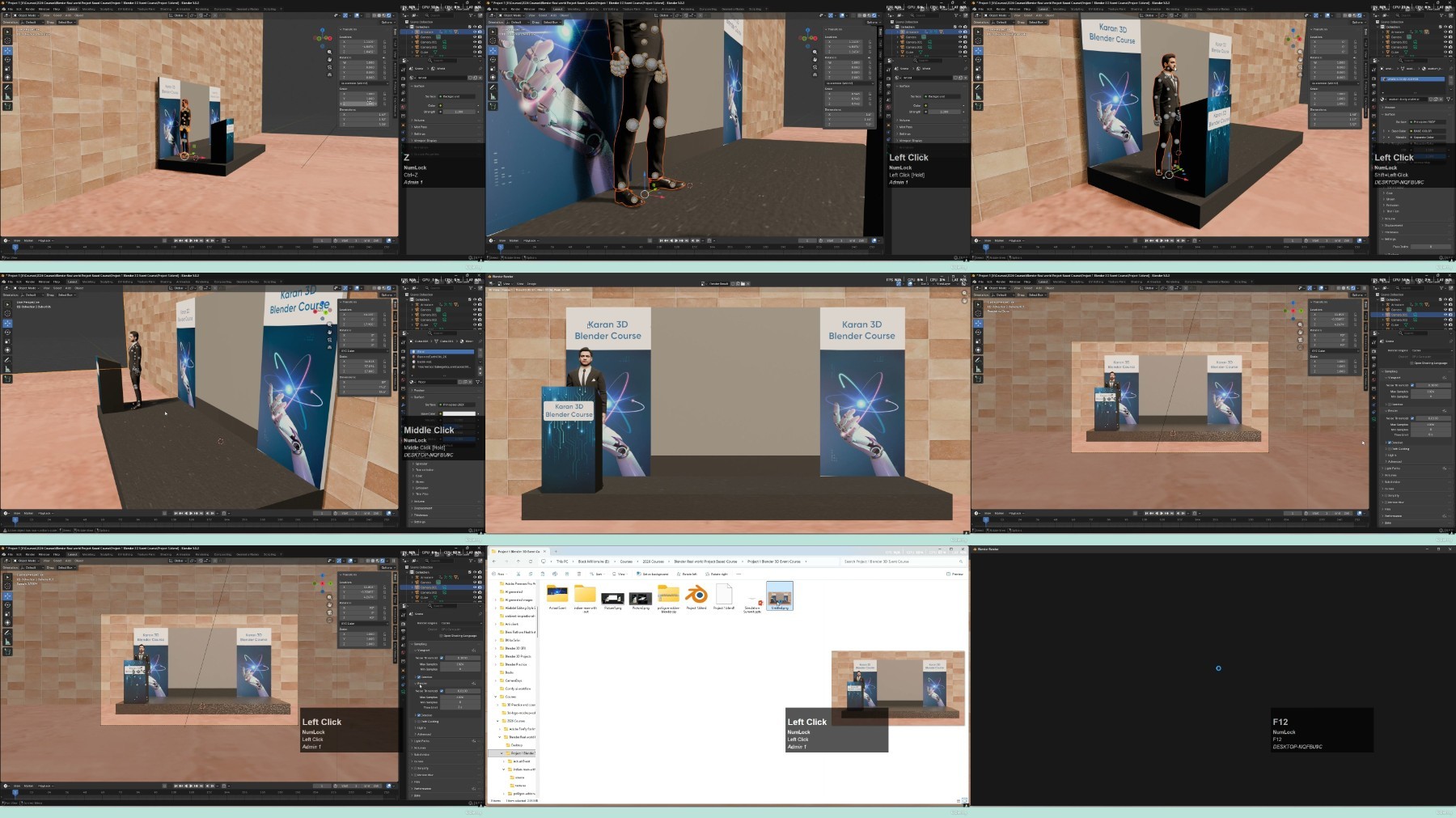Click Set as background in File Explorer

tap(654, 574)
